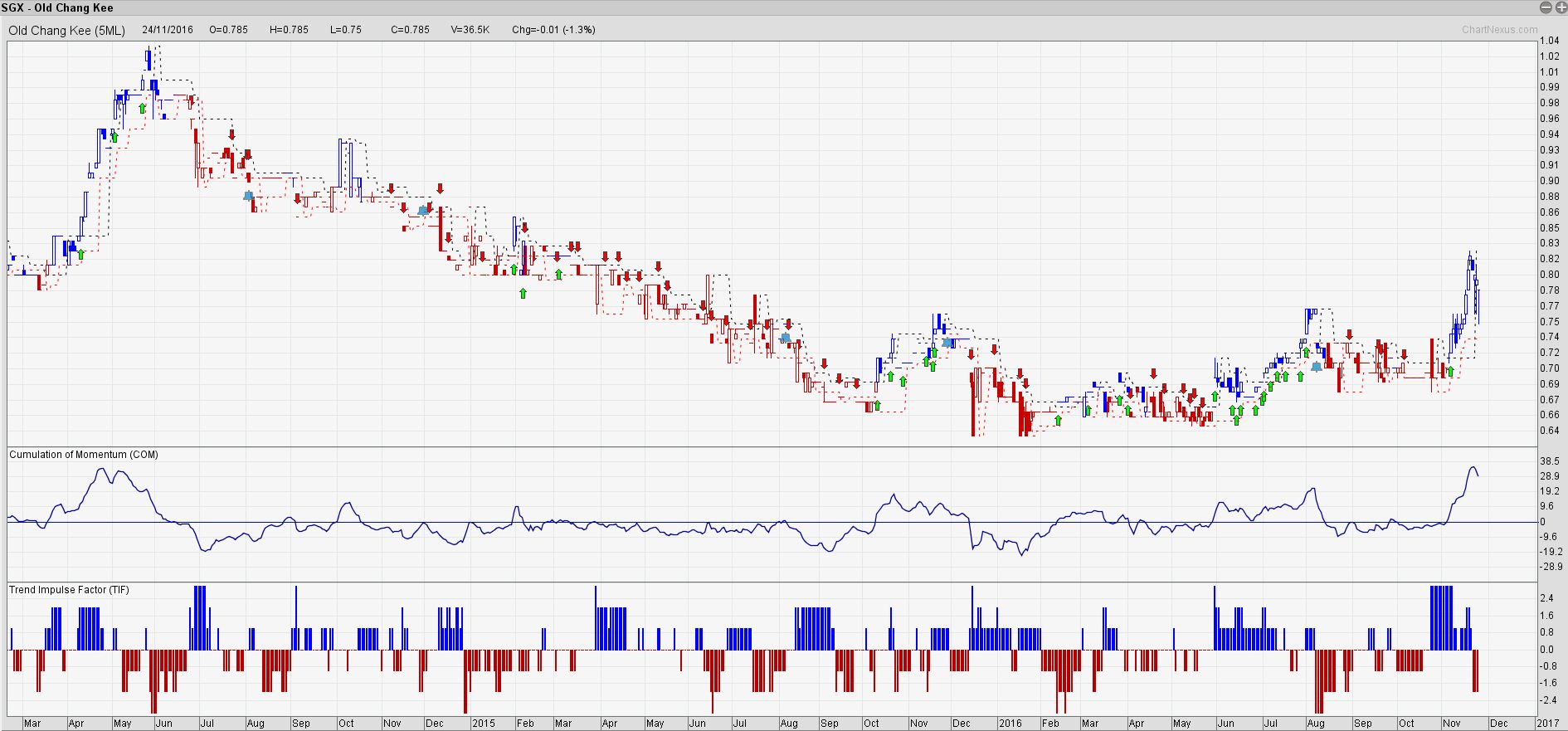
Task: Click the V=36.5K volume value
Action: [x=470, y=29]
